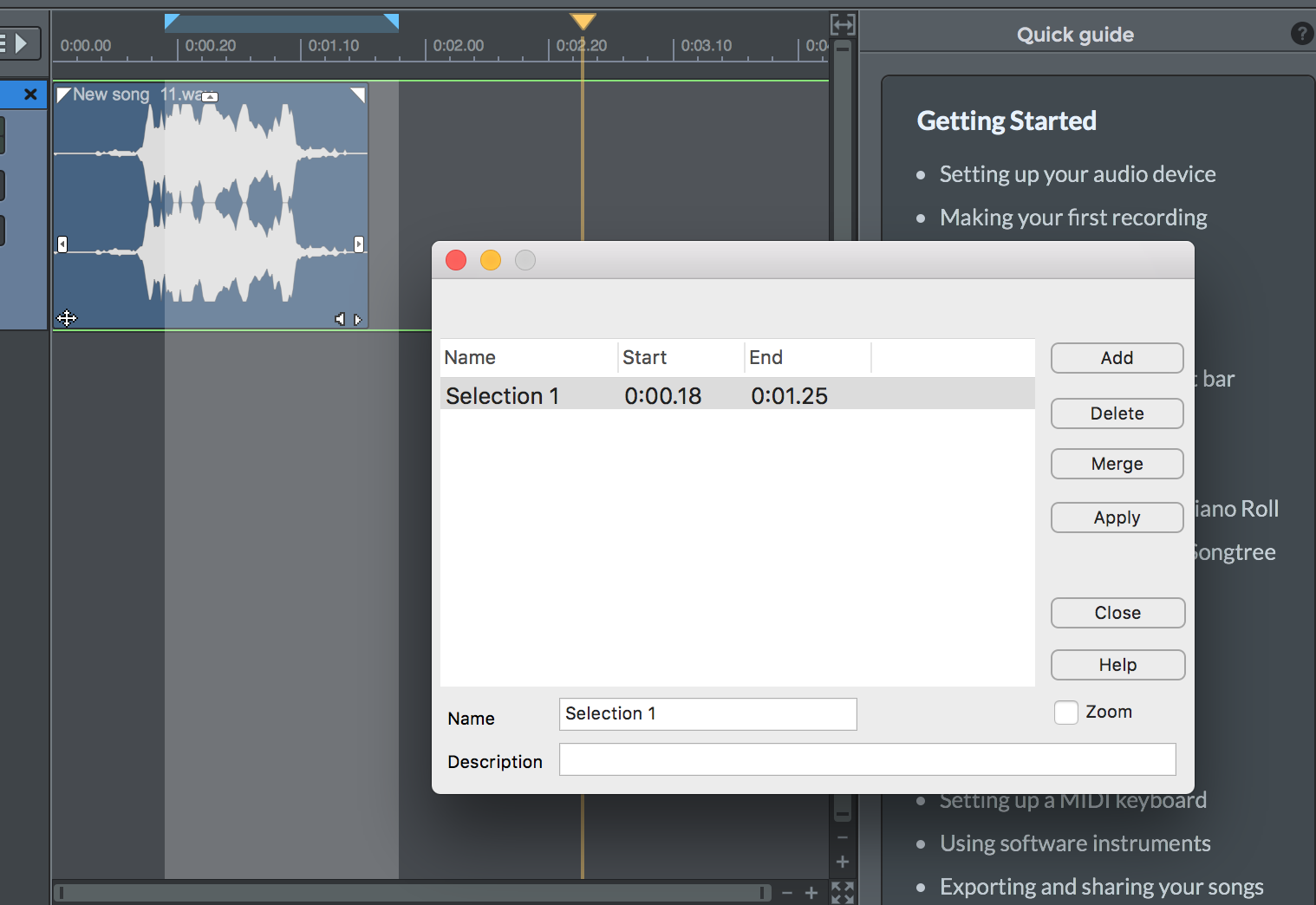This screenshot has width=1316, height=905.
Task: Open Exporting and sharing your songs link
Action: point(1102,887)
